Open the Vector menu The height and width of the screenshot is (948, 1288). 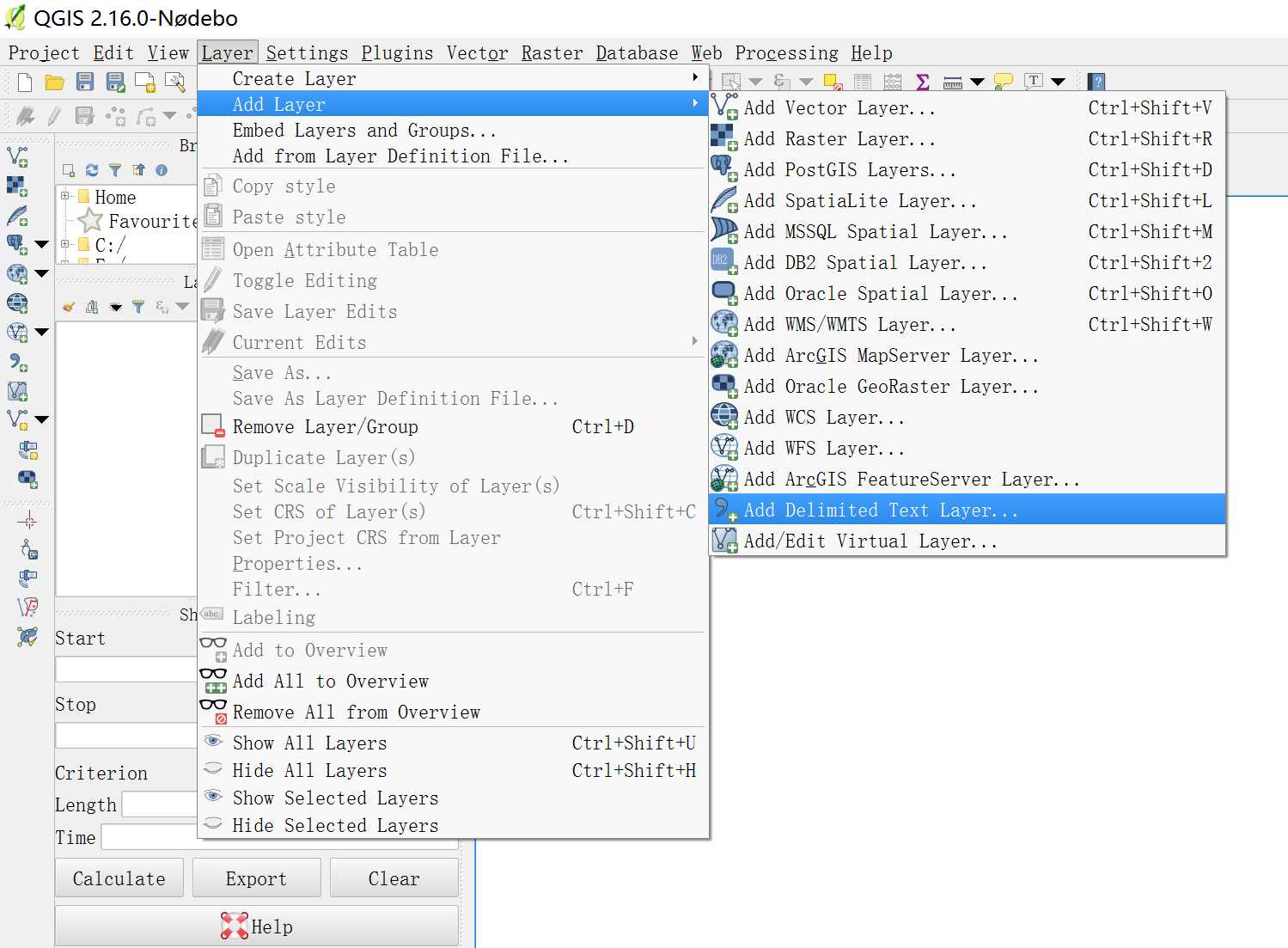click(477, 52)
